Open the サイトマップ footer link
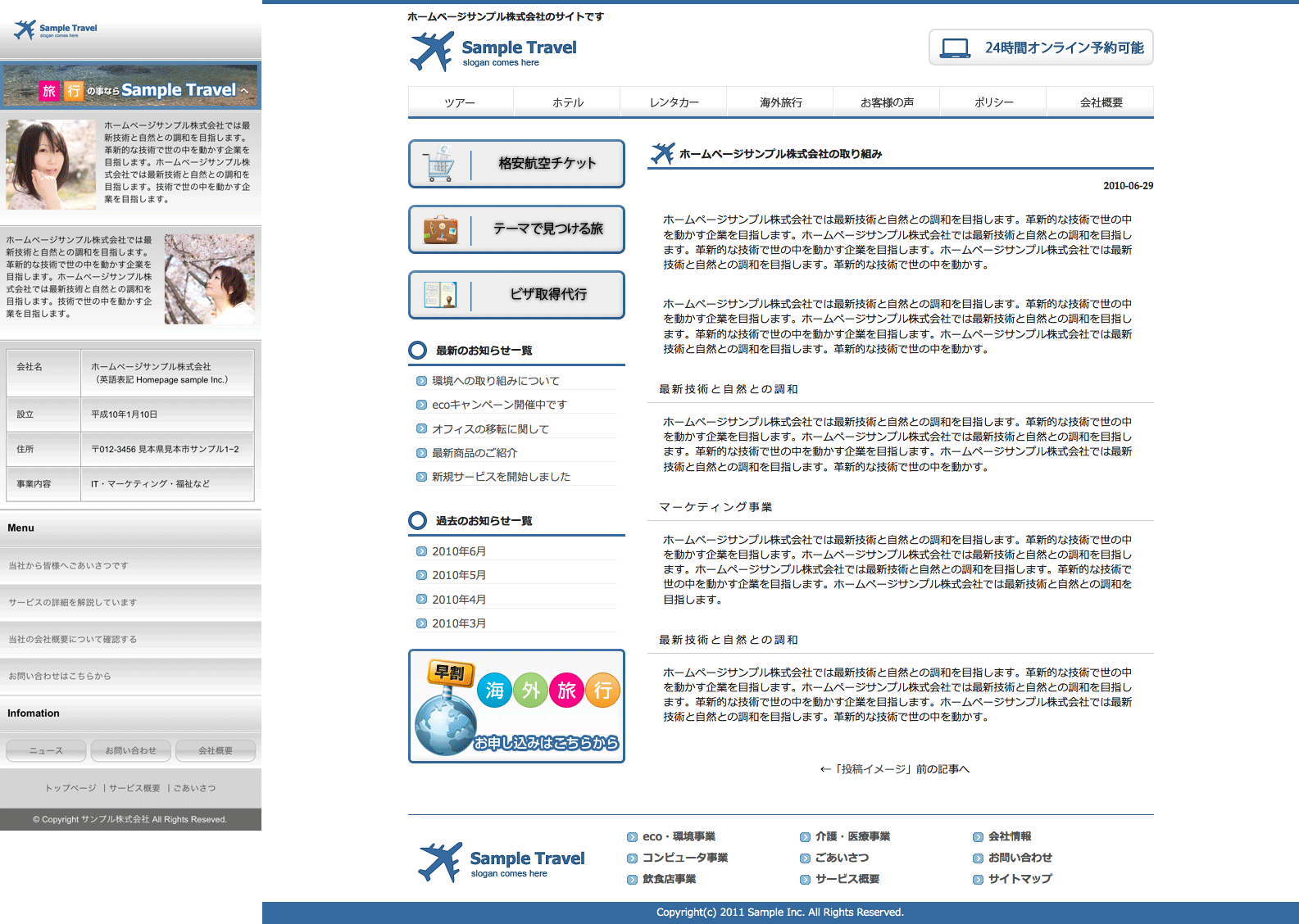 [x=1020, y=879]
